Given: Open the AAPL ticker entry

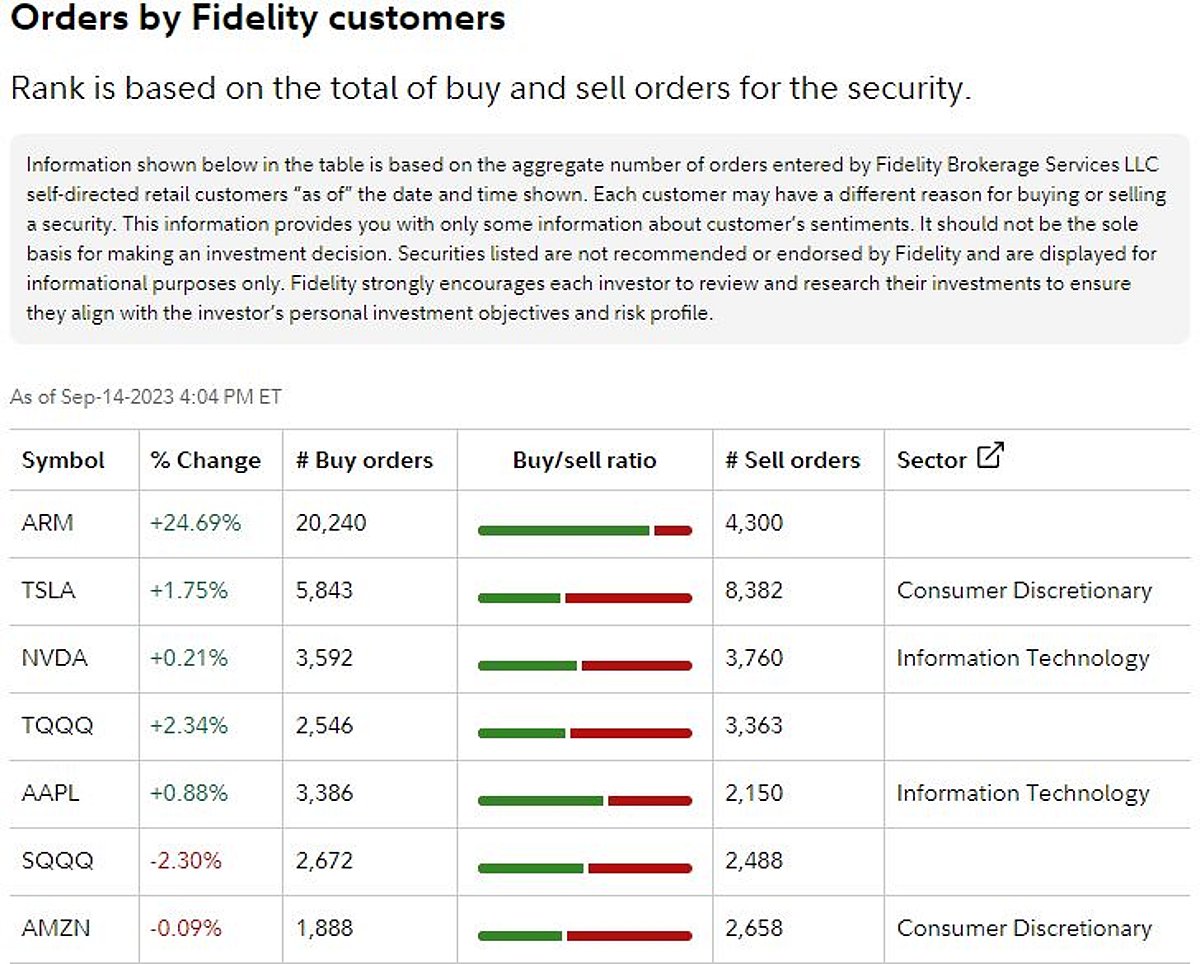Looking at the screenshot, I should [x=50, y=793].
